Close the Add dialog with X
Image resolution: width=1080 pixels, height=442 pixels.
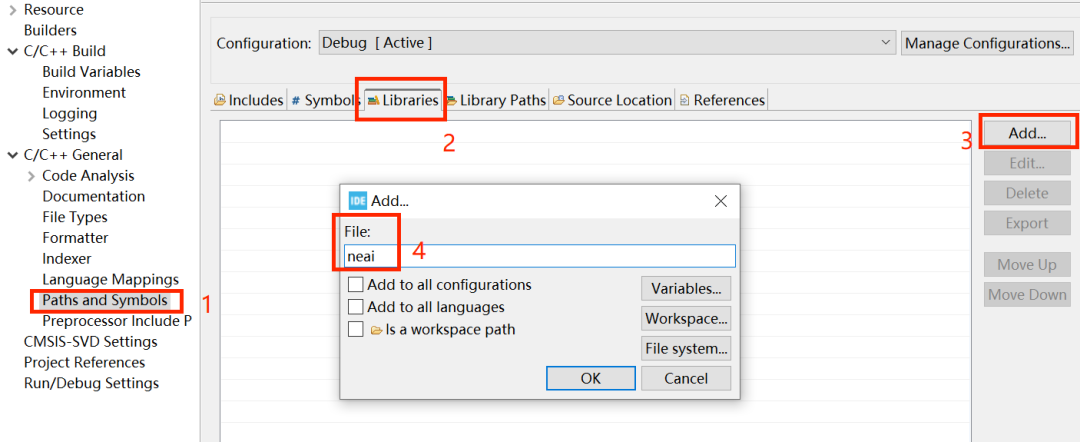click(720, 200)
